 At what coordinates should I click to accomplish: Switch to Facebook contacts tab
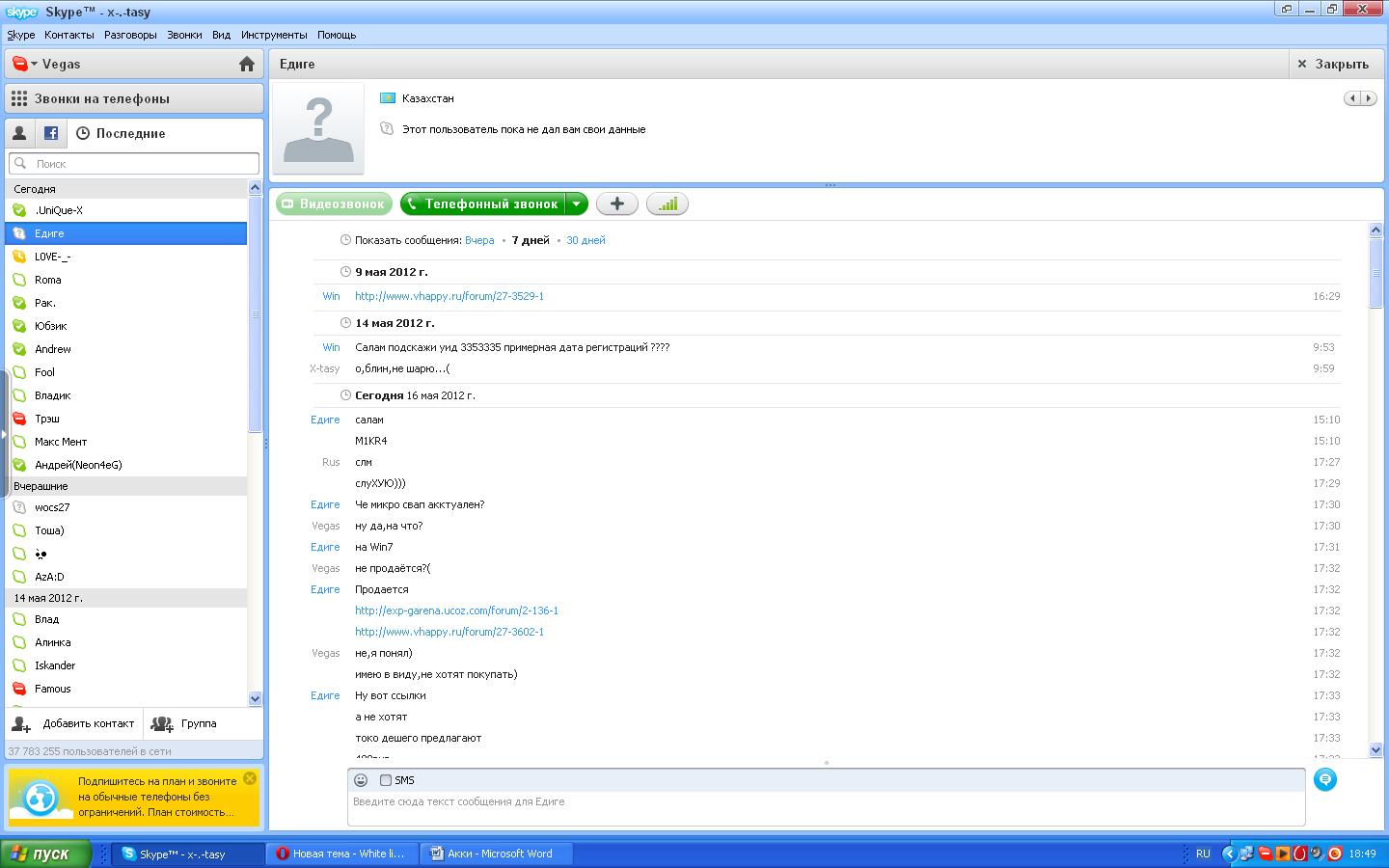(x=51, y=133)
